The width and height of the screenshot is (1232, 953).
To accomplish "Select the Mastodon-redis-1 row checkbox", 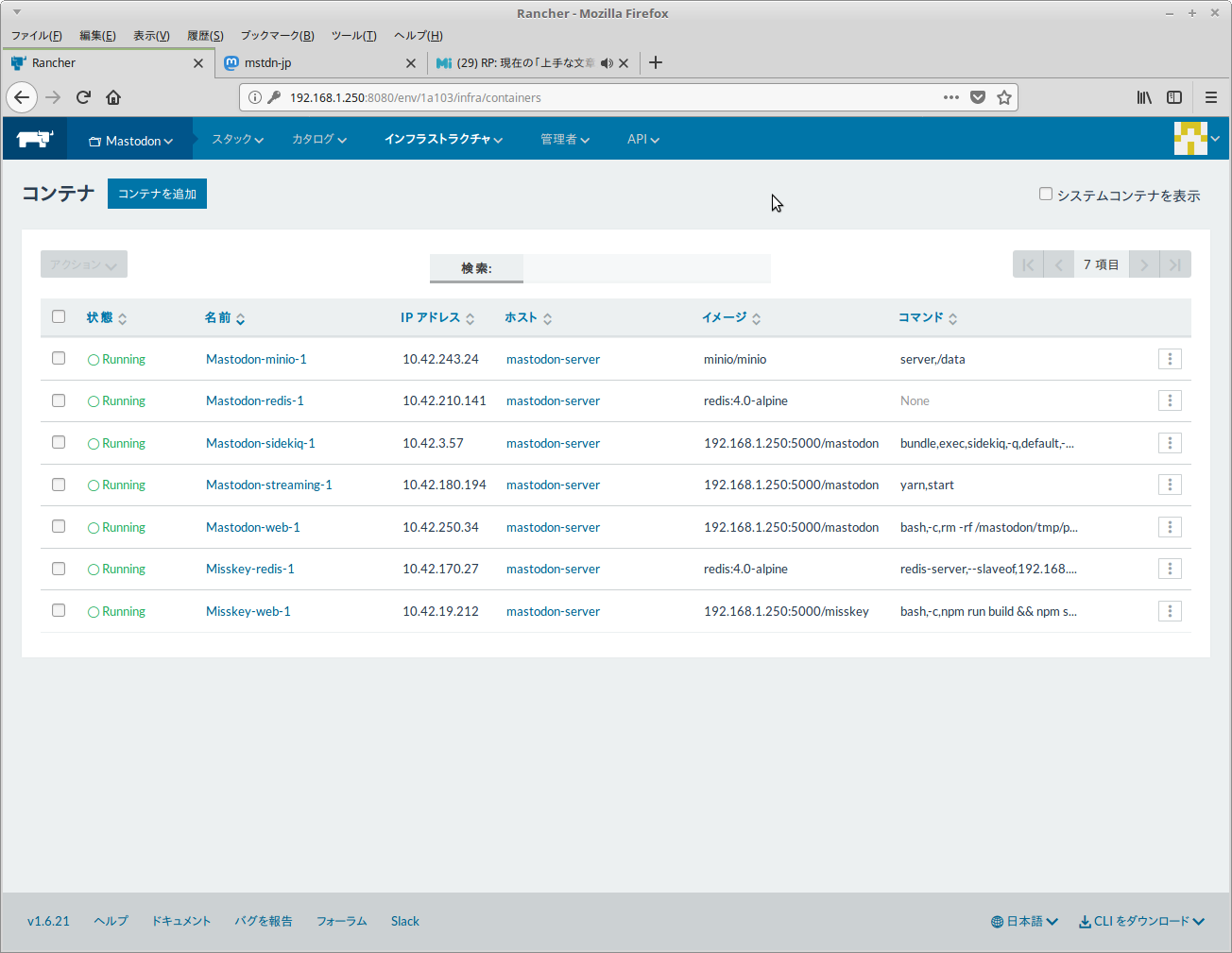I will tap(59, 400).
